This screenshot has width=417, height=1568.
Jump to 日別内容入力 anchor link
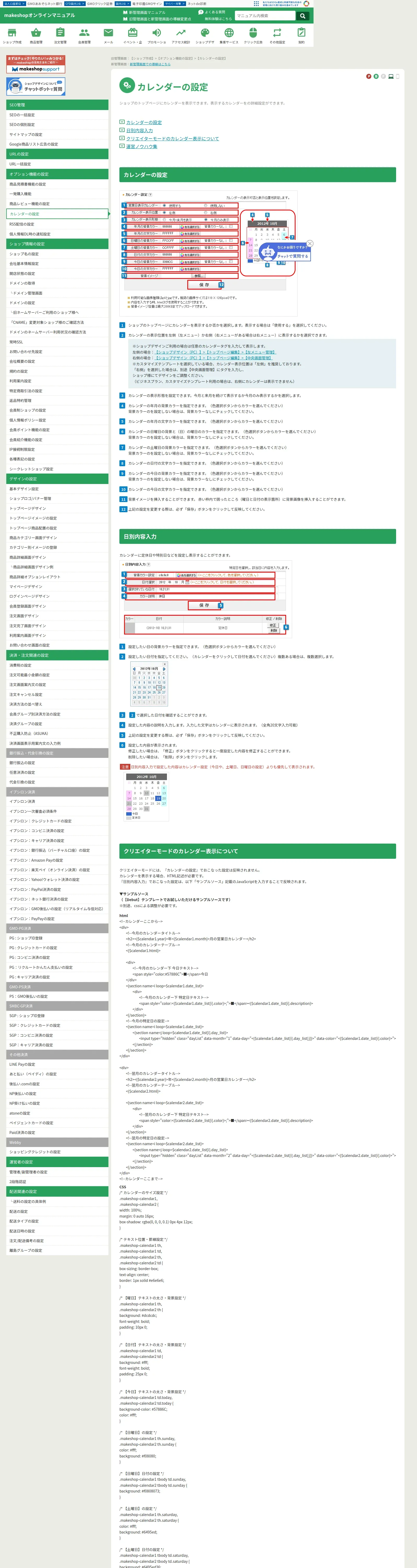click(140, 130)
